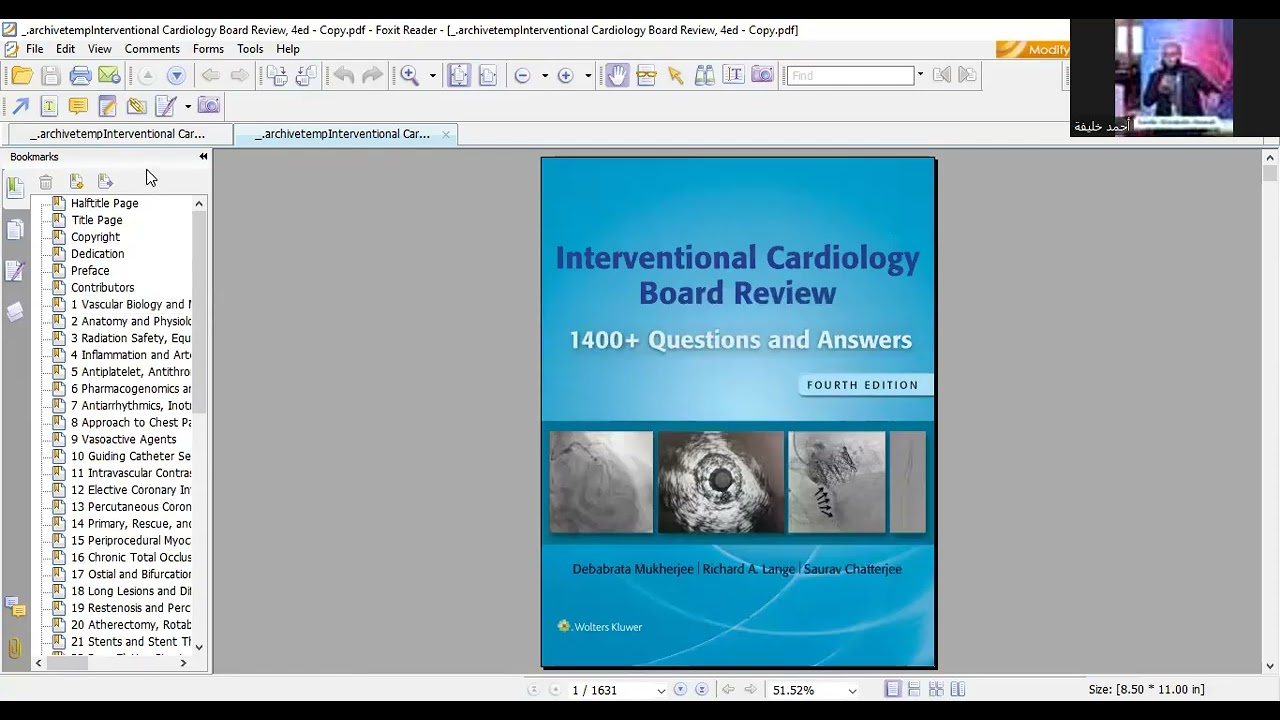Open dropdown next to the pencil tool
Screen dimensions: 1280x720
click(187, 106)
